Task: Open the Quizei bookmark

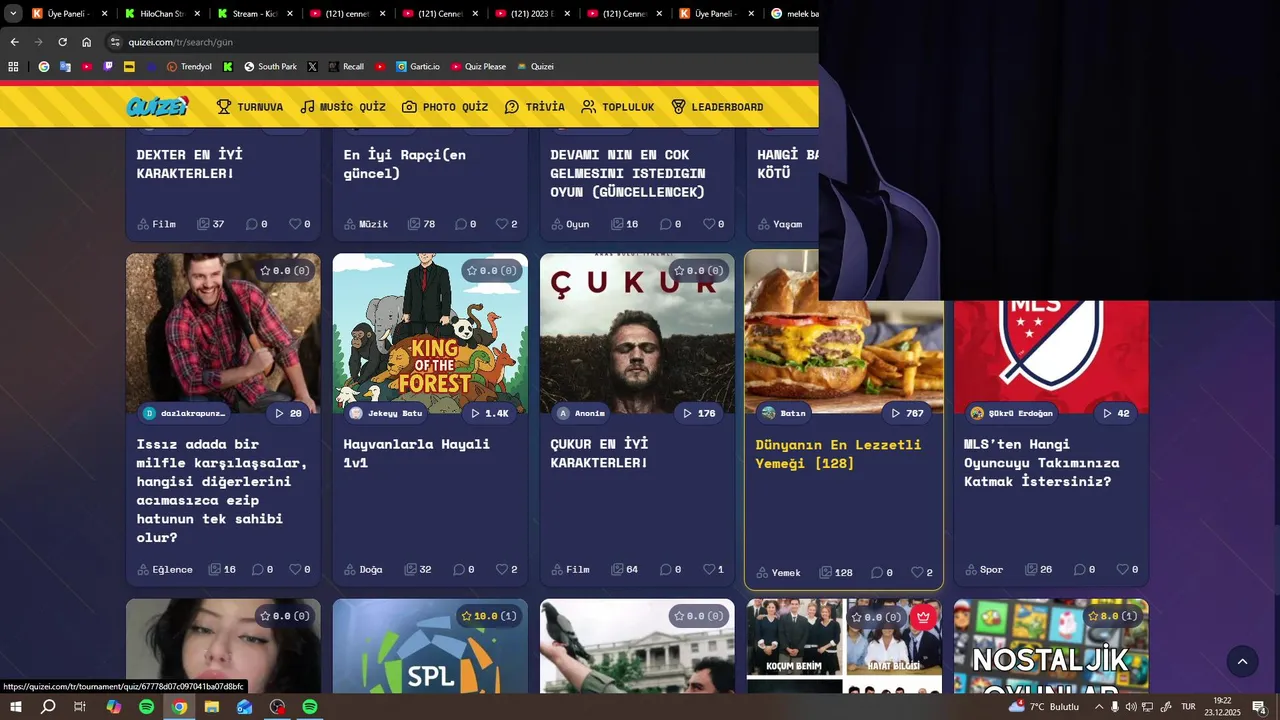Action: click(535, 67)
